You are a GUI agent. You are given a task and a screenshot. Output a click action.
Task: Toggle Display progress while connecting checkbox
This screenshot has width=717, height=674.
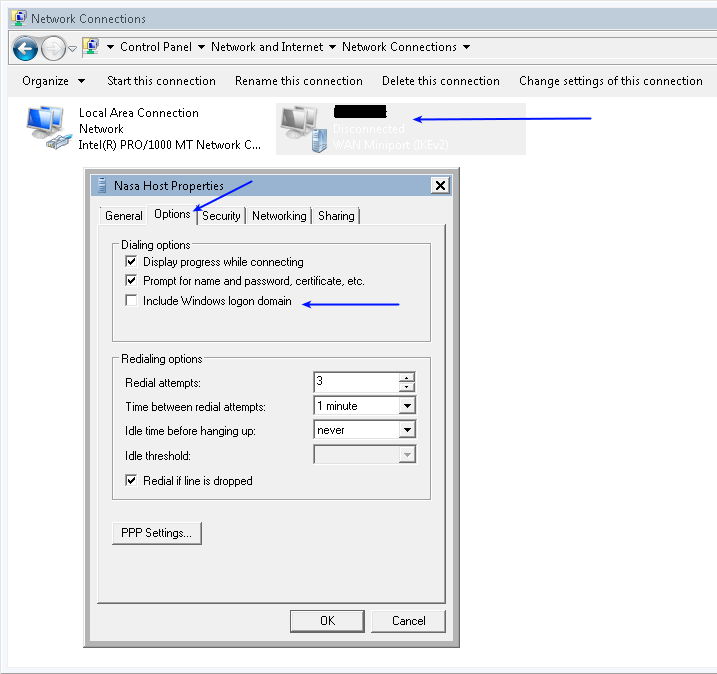(131, 262)
